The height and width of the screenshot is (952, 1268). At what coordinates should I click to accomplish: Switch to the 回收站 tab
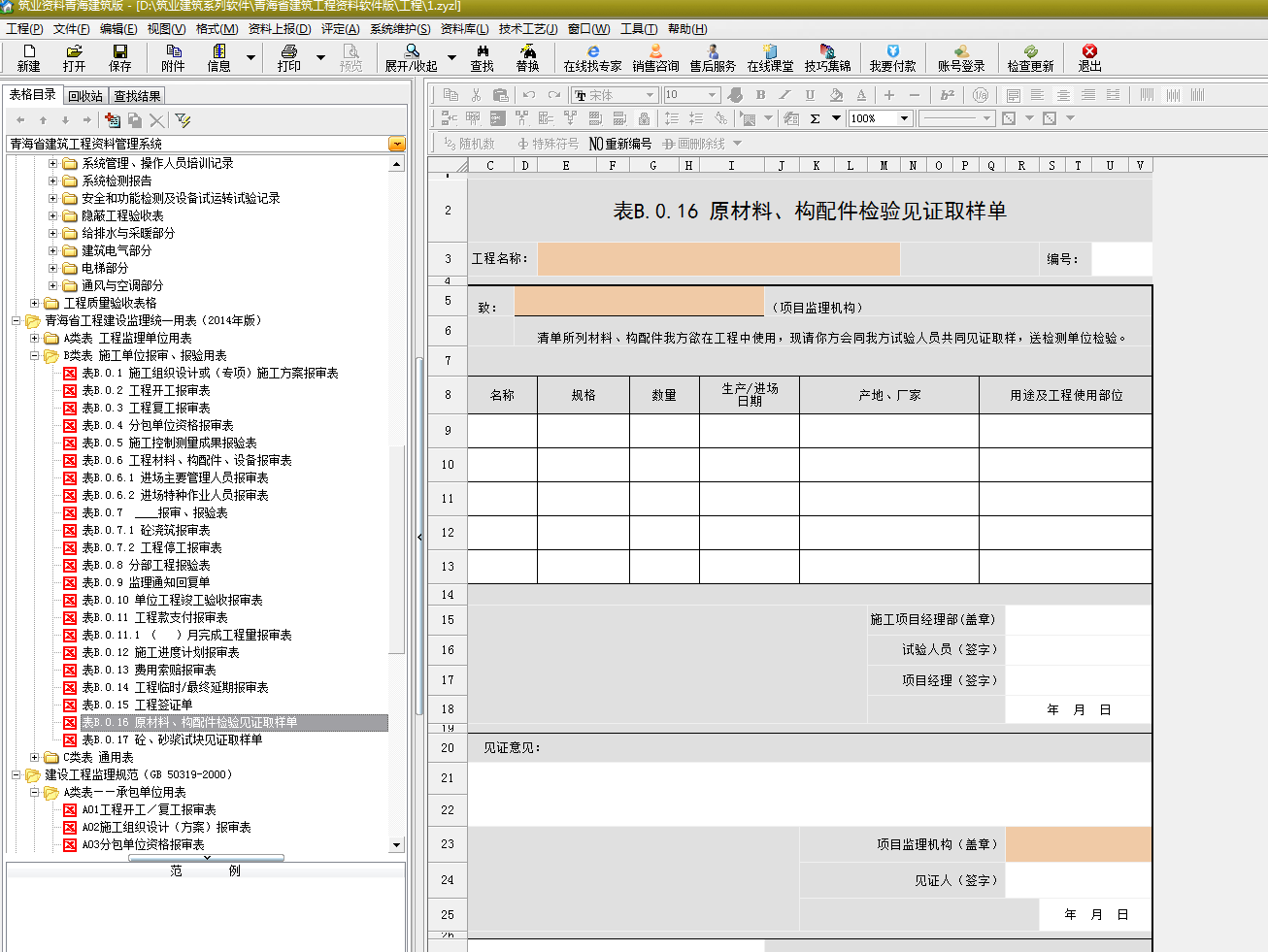(x=85, y=96)
